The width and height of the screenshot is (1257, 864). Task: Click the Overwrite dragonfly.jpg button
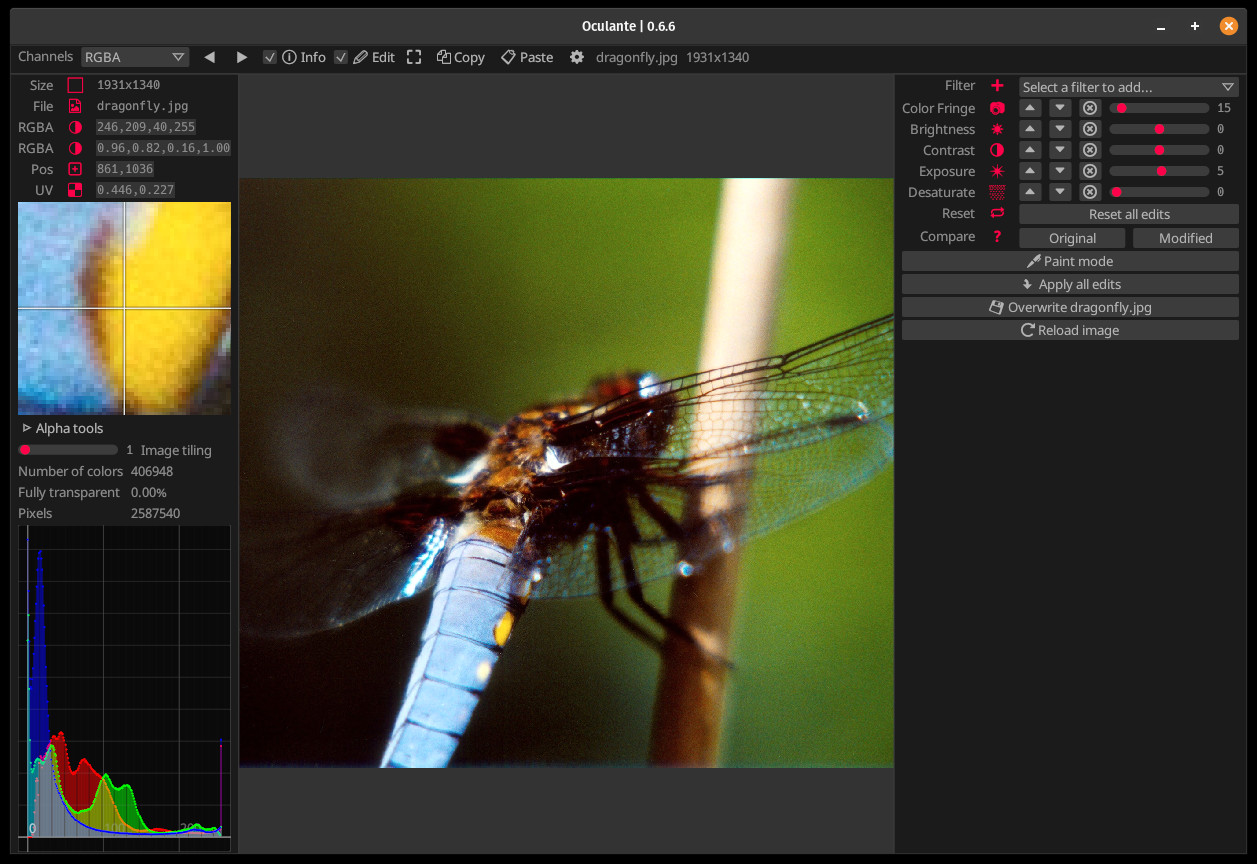[x=1070, y=307]
